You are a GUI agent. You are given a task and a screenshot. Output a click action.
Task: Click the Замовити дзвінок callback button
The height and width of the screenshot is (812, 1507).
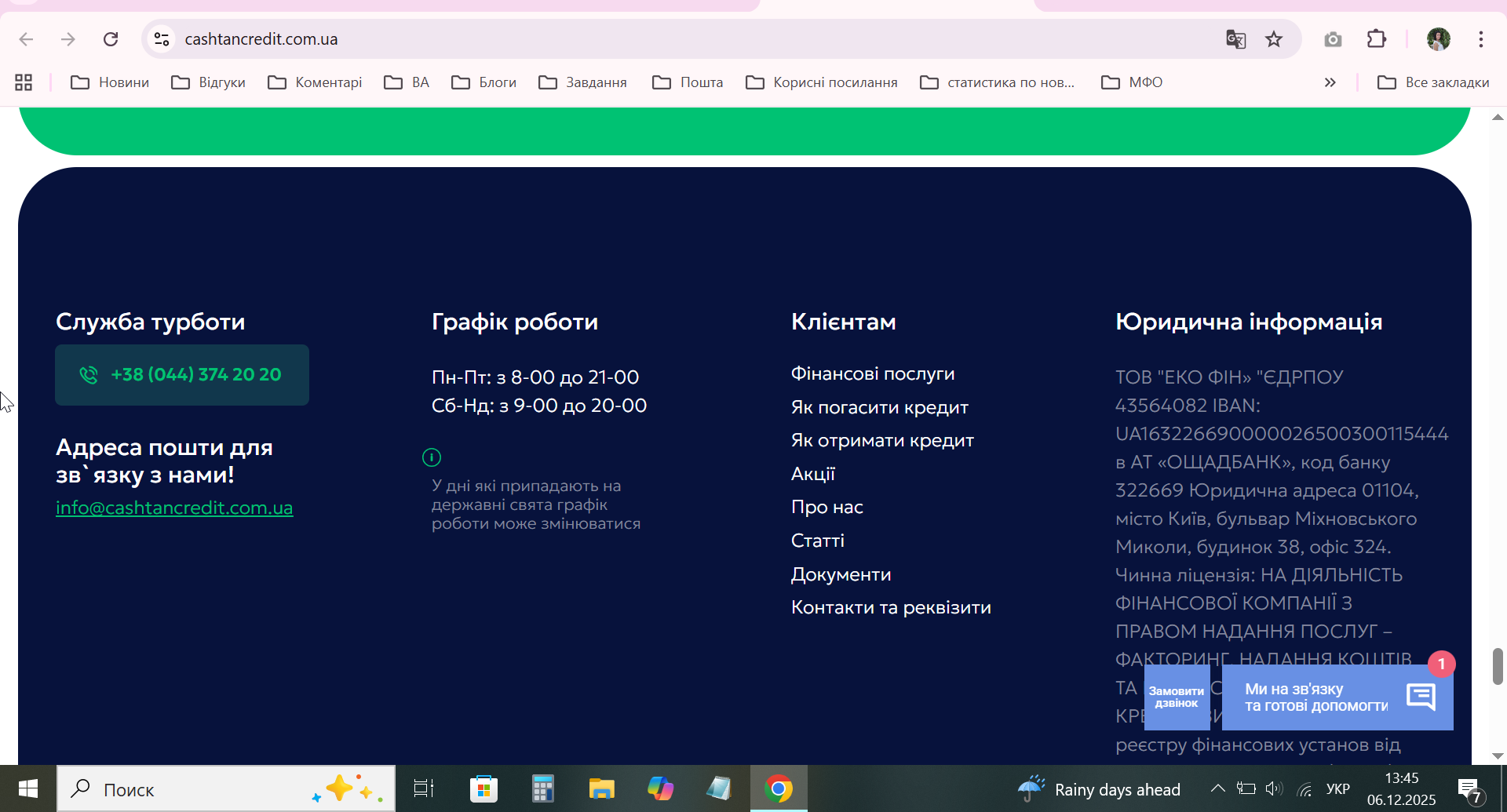click(1177, 697)
